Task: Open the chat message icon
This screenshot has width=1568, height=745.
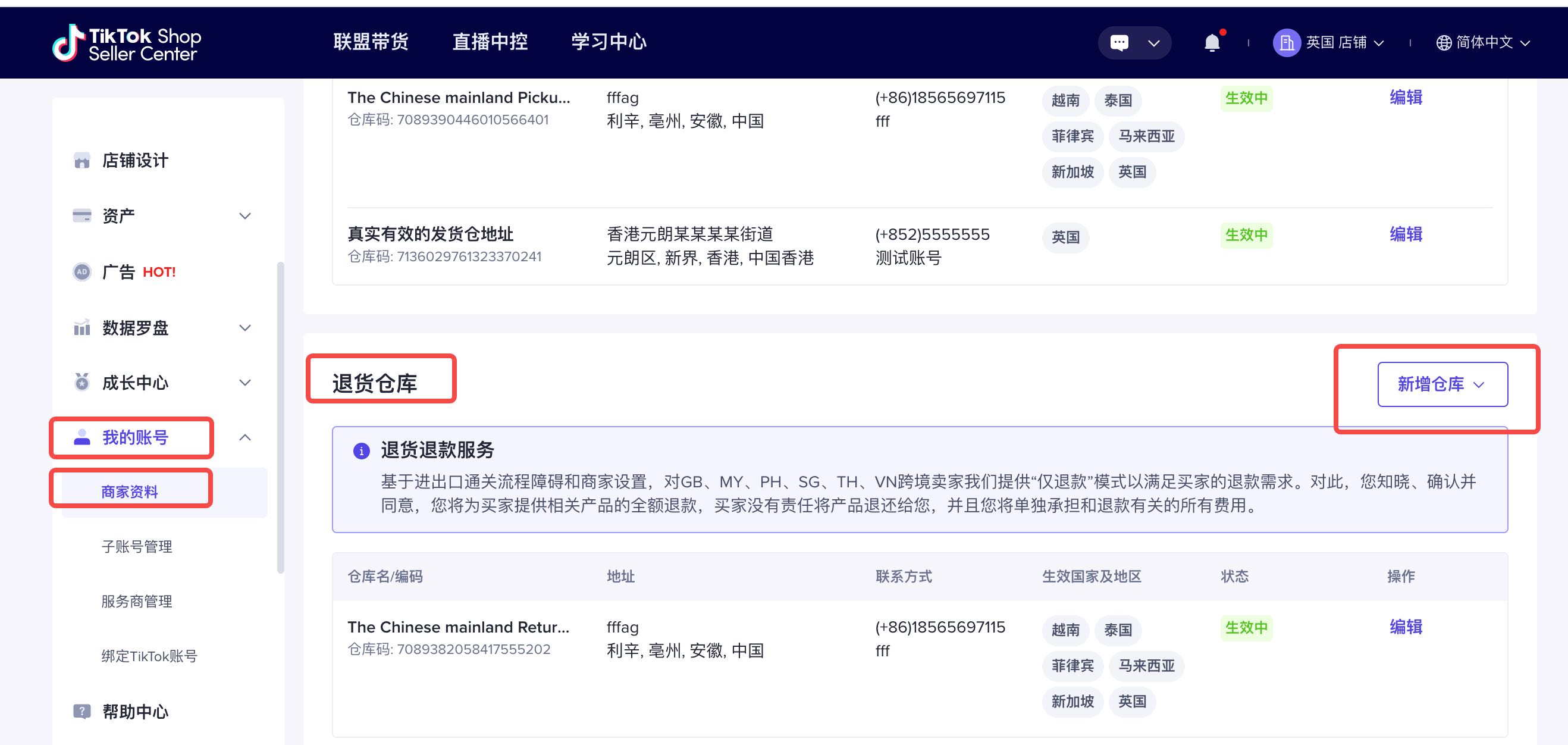Action: click(1119, 43)
